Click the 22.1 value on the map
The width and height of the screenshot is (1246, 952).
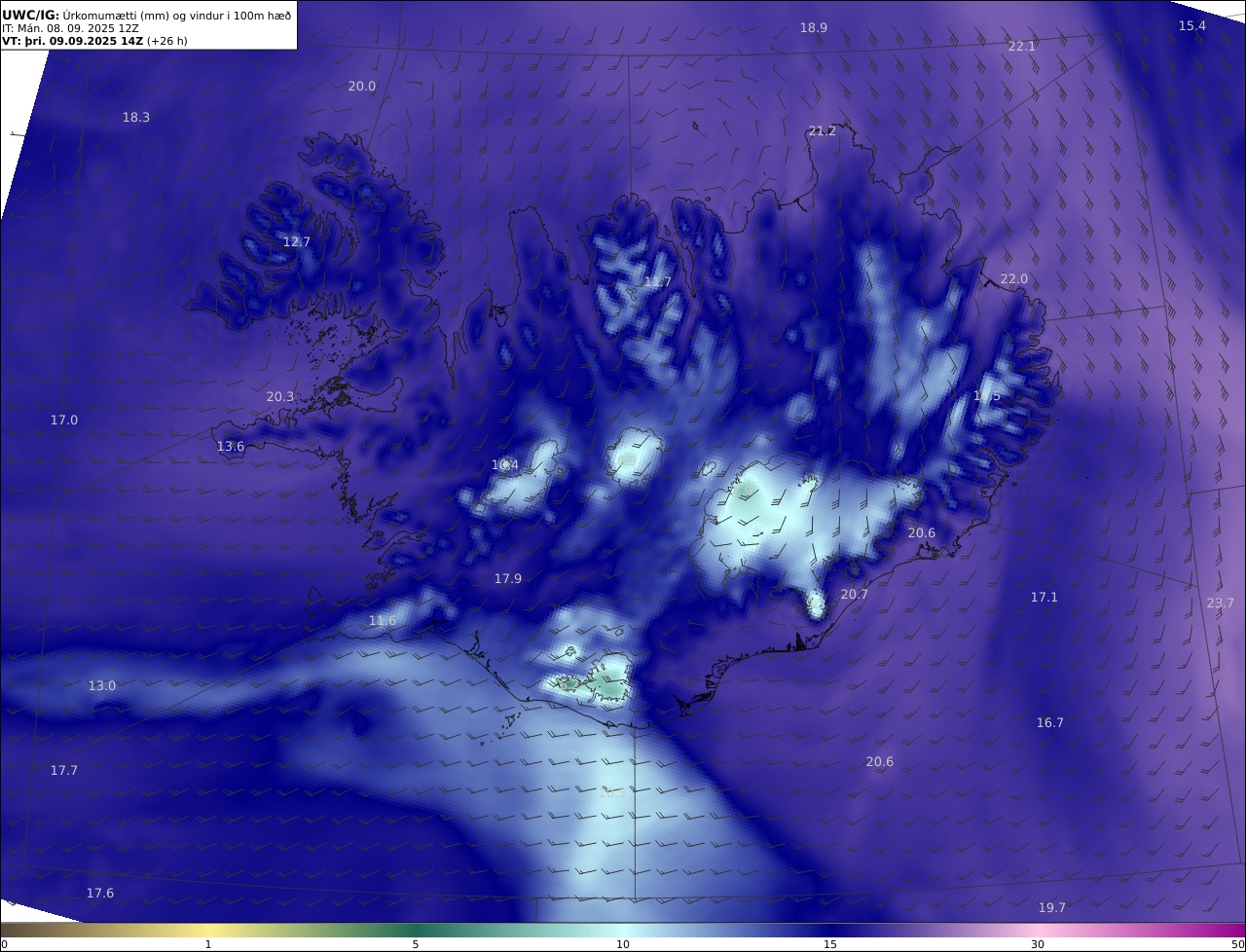tap(1022, 46)
